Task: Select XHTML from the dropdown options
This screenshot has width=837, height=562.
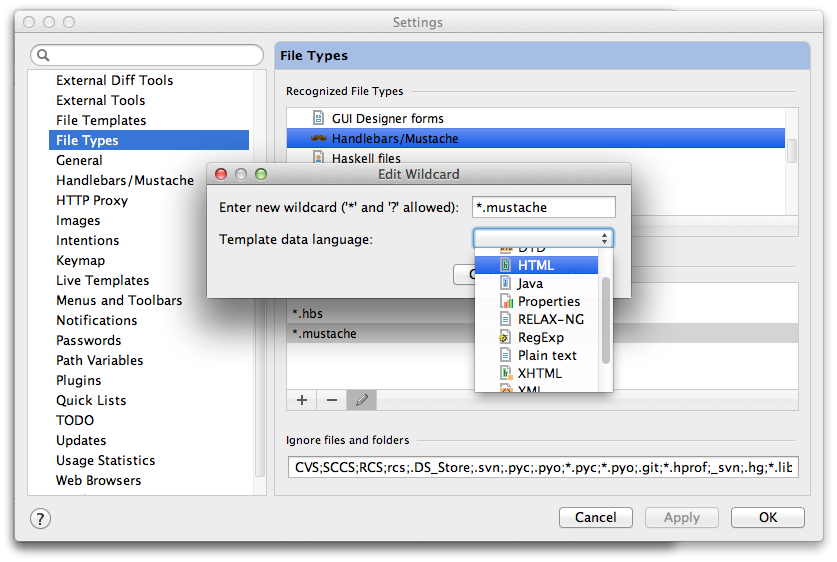Action: tap(539, 374)
